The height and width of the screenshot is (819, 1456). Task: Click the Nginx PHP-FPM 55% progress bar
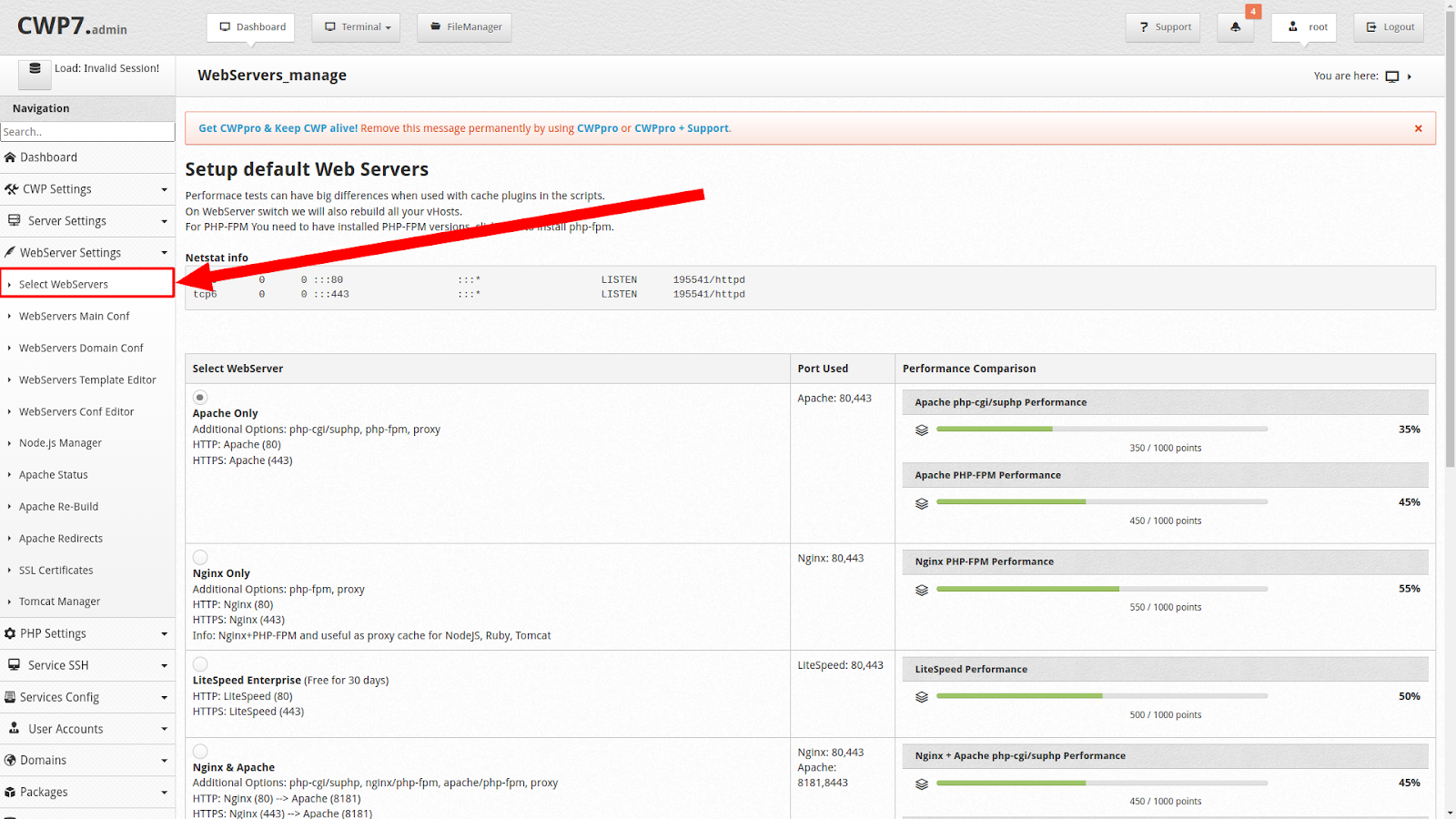coord(1101,589)
